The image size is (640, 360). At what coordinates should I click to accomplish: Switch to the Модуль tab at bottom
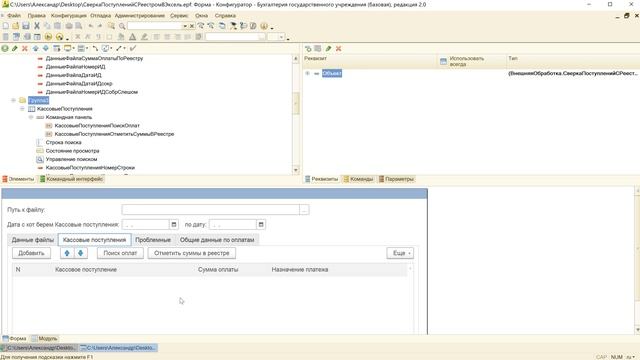[x=44, y=338]
